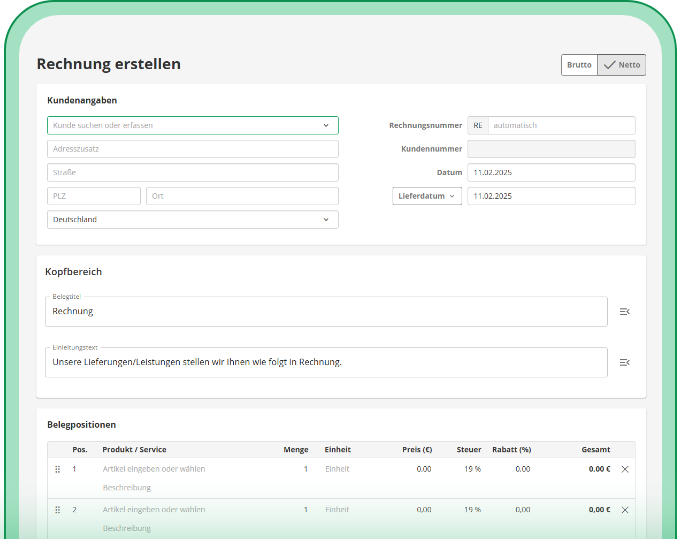This screenshot has height=539, width=677.
Task: Grab the drag handle of position 1
Action: [57, 469]
